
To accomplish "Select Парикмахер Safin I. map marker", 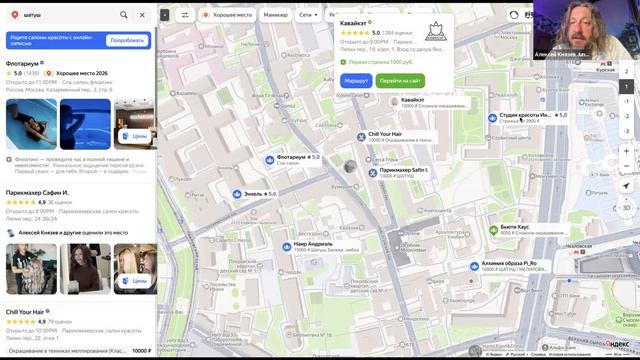I will tap(373, 173).
